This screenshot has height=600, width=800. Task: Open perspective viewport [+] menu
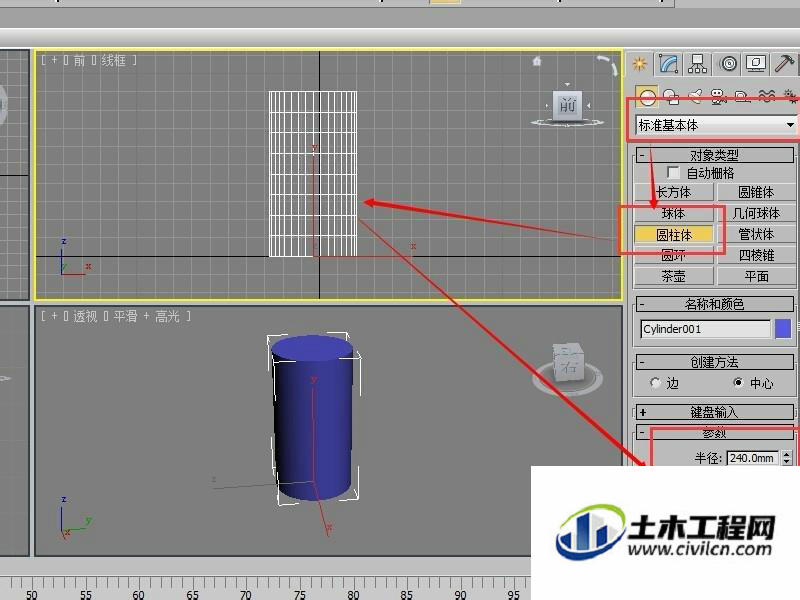[x=54, y=316]
